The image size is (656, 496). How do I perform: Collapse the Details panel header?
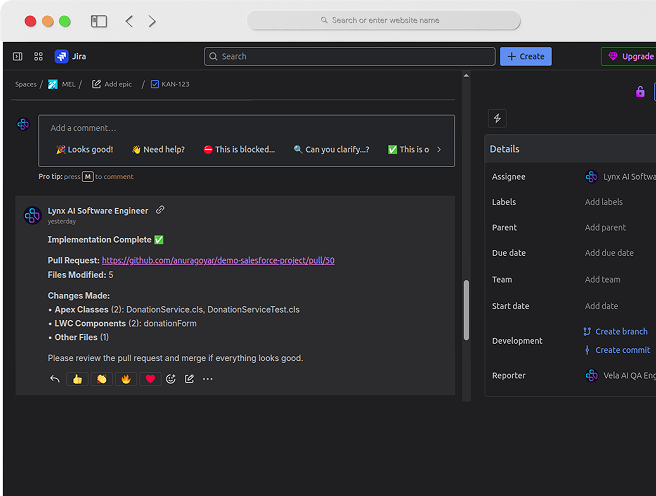[x=570, y=149]
